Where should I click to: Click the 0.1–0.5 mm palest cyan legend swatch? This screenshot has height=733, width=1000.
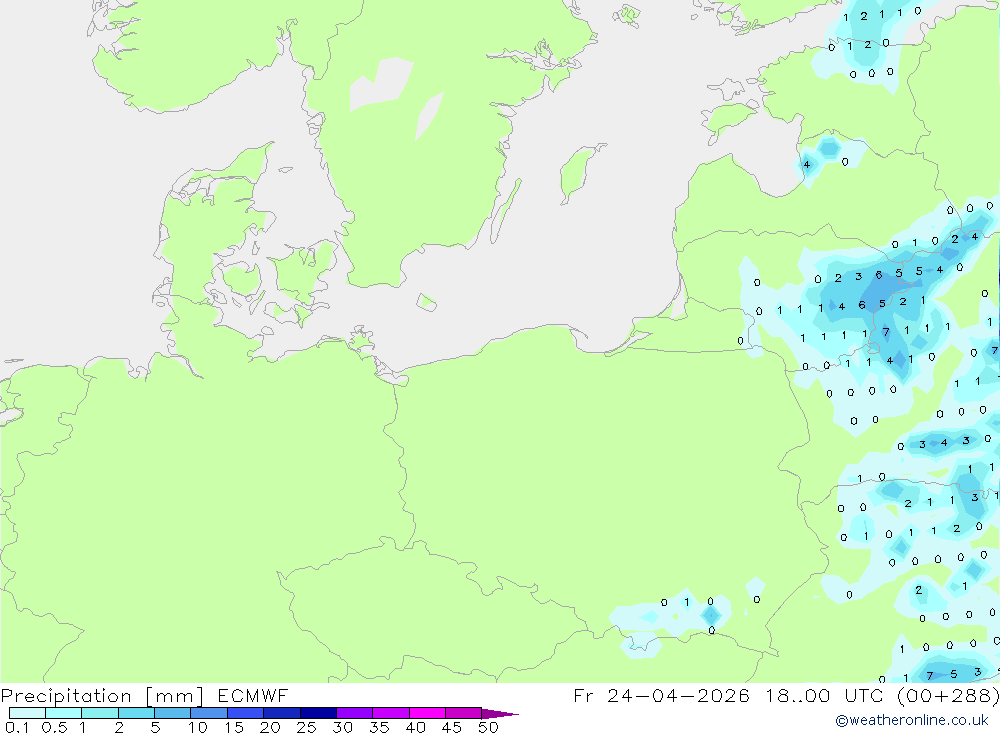(x=27, y=713)
